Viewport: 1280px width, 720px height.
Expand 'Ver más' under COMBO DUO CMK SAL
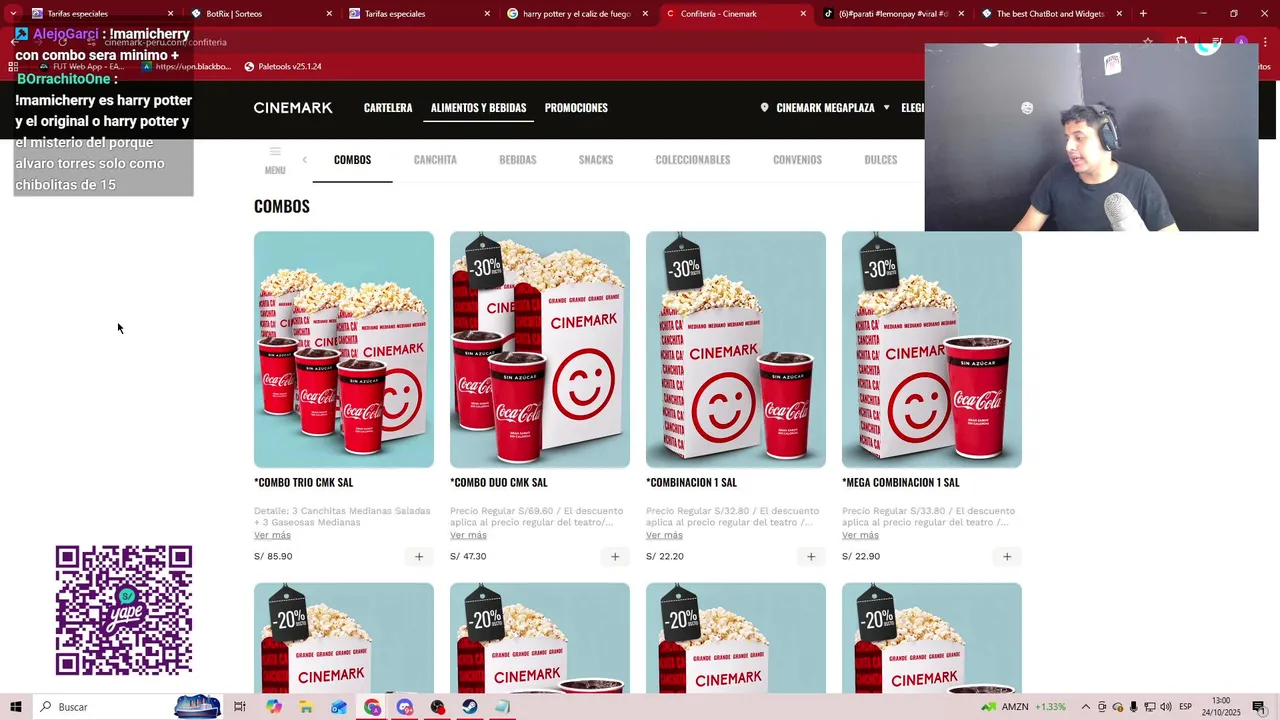[x=468, y=535]
